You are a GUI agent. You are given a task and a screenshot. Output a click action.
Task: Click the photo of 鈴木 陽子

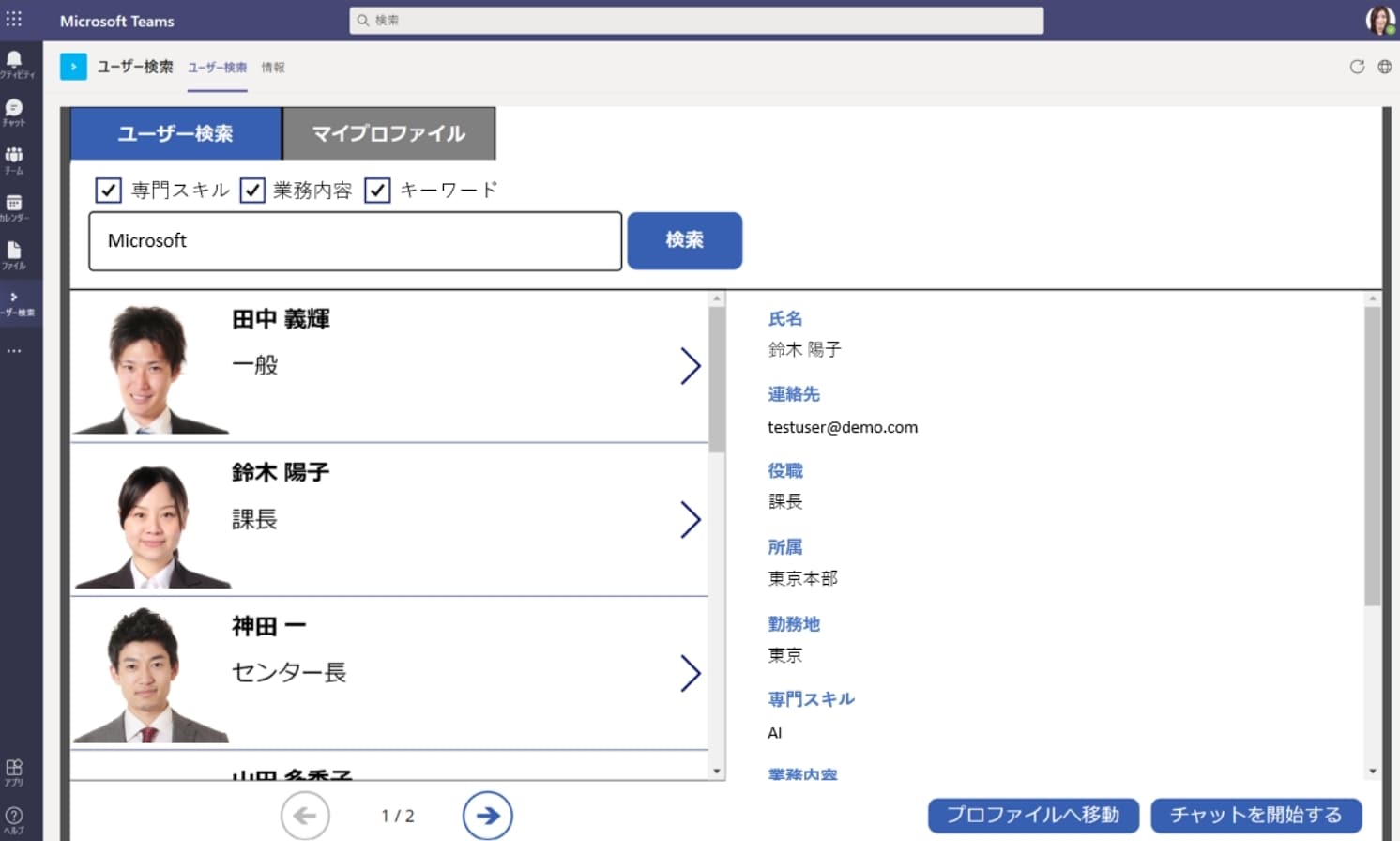point(152,526)
